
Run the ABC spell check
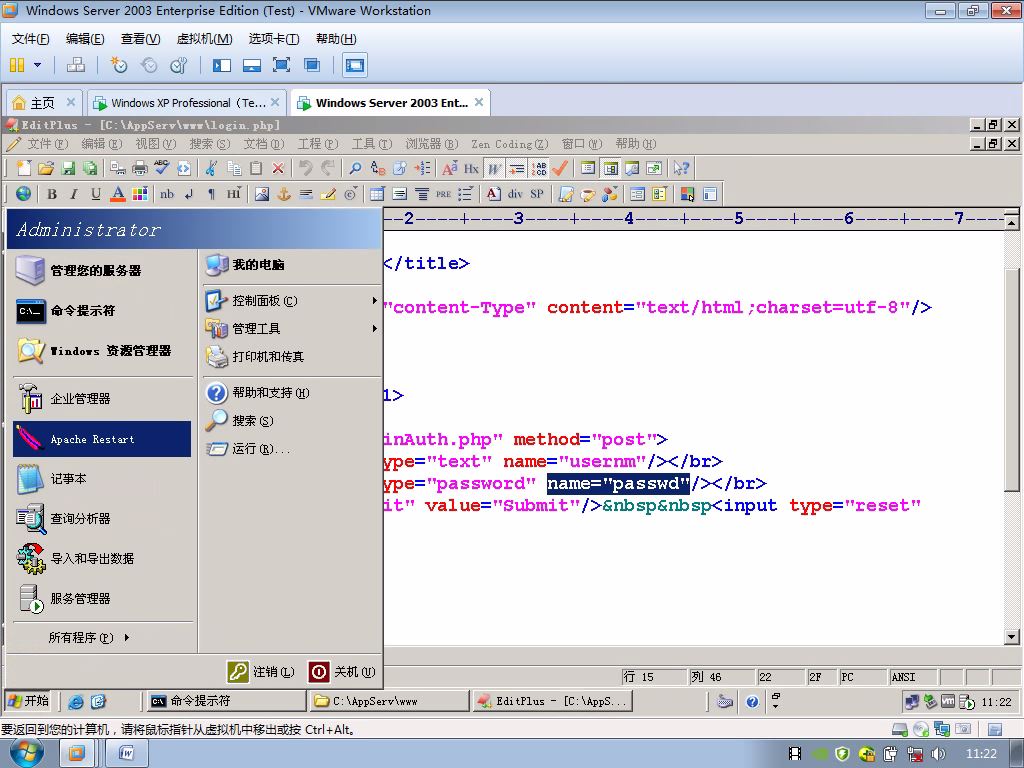(x=161, y=168)
